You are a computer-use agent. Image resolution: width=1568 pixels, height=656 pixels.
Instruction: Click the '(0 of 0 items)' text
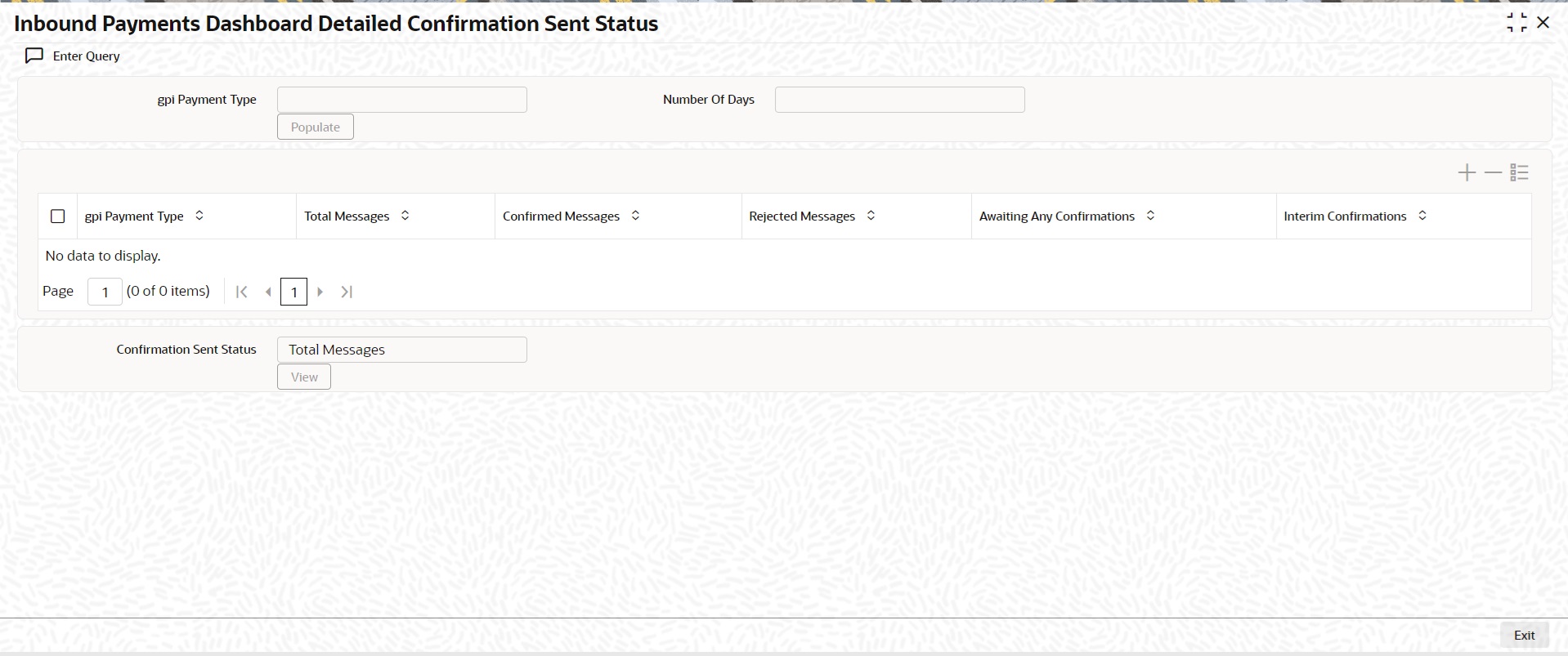tap(168, 291)
